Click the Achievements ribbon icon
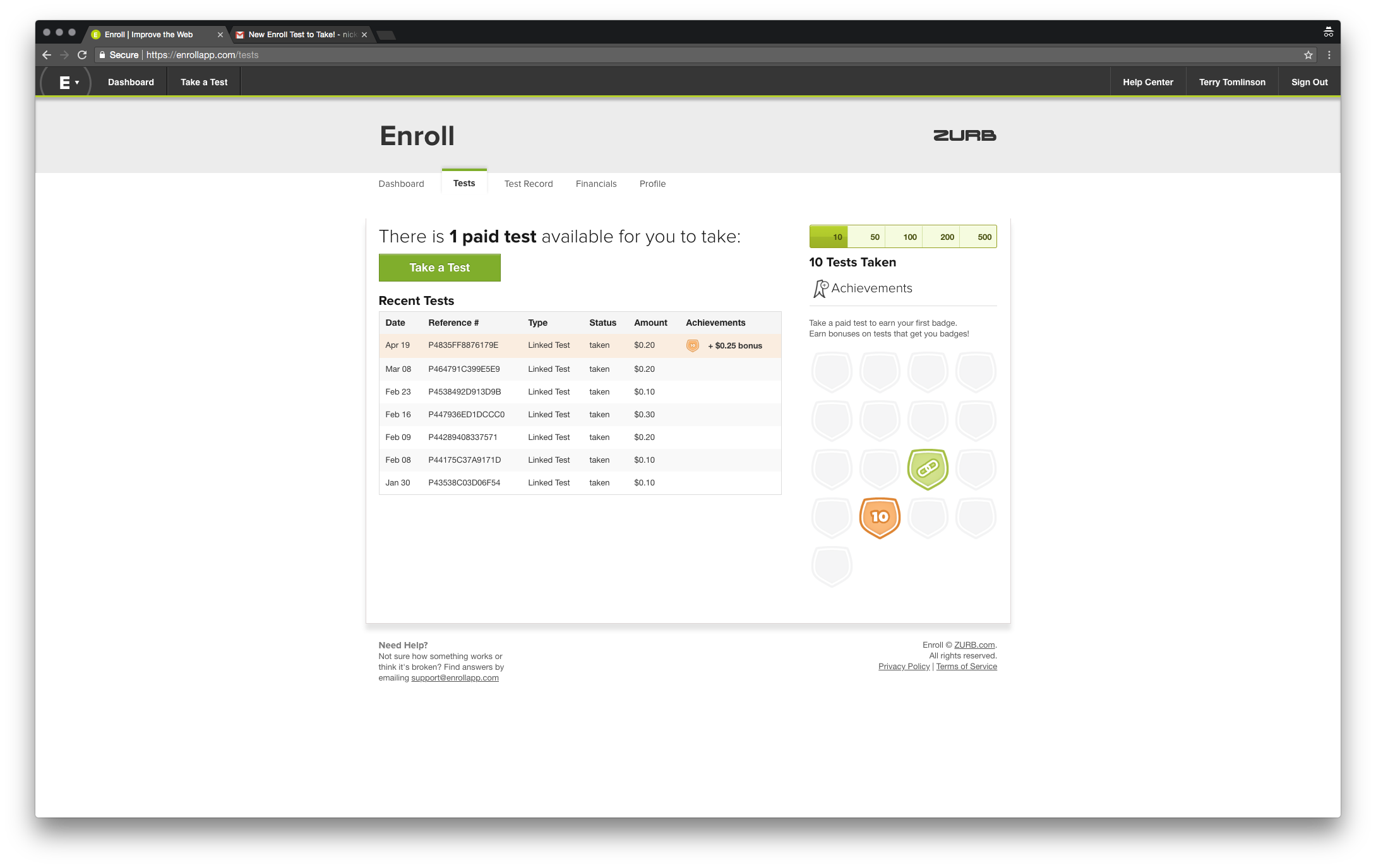Image resolution: width=1376 pixels, height=868 pixels. [x=820, y=288]
